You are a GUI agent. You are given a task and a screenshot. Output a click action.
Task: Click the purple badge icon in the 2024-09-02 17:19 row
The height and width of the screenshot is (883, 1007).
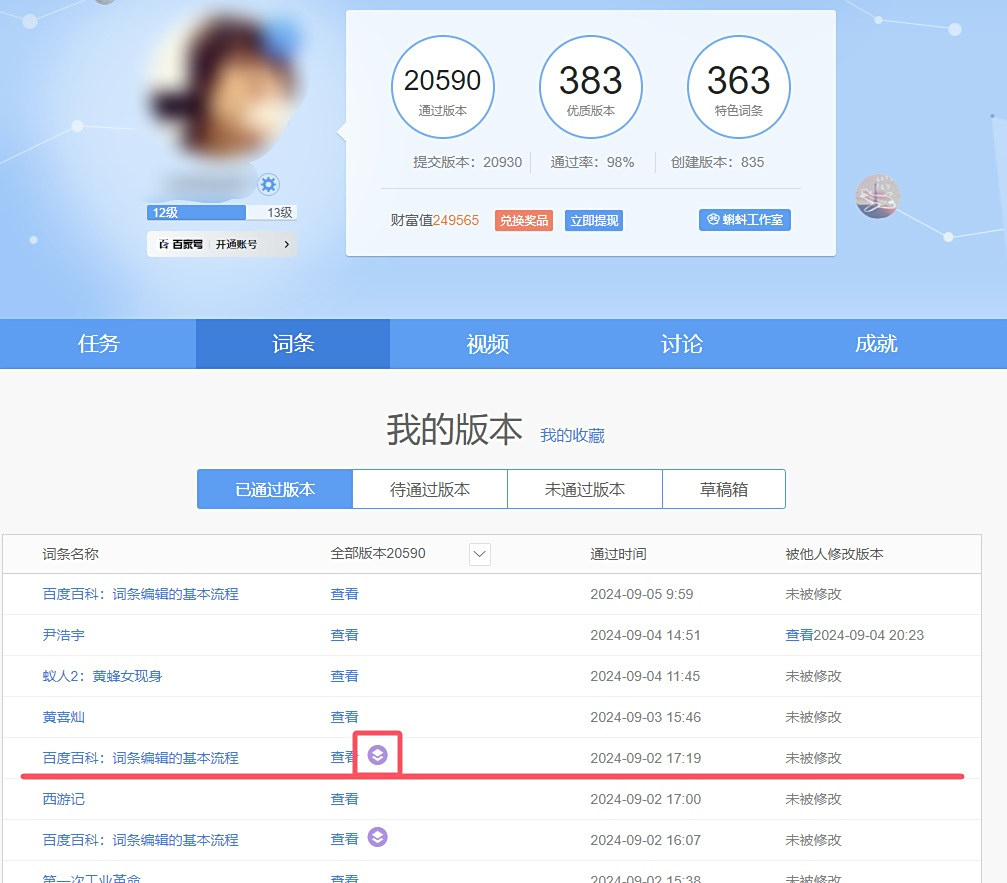click(378, 755)
